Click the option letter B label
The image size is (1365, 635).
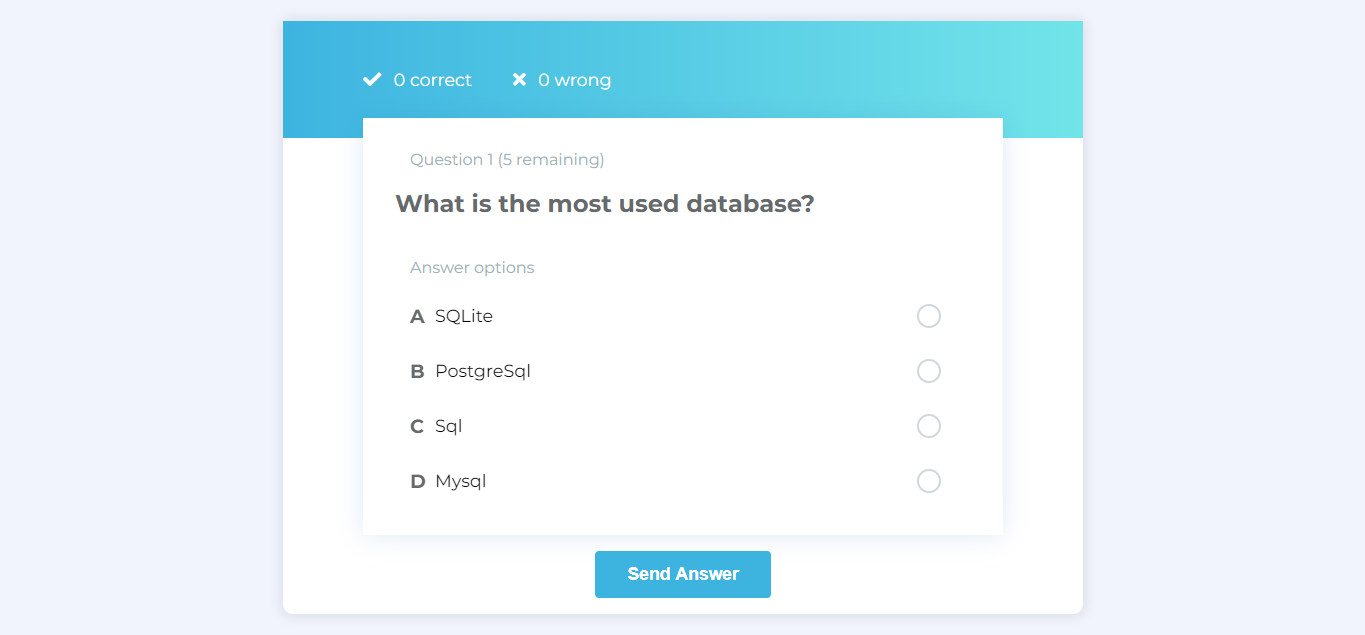click(416, 371)
